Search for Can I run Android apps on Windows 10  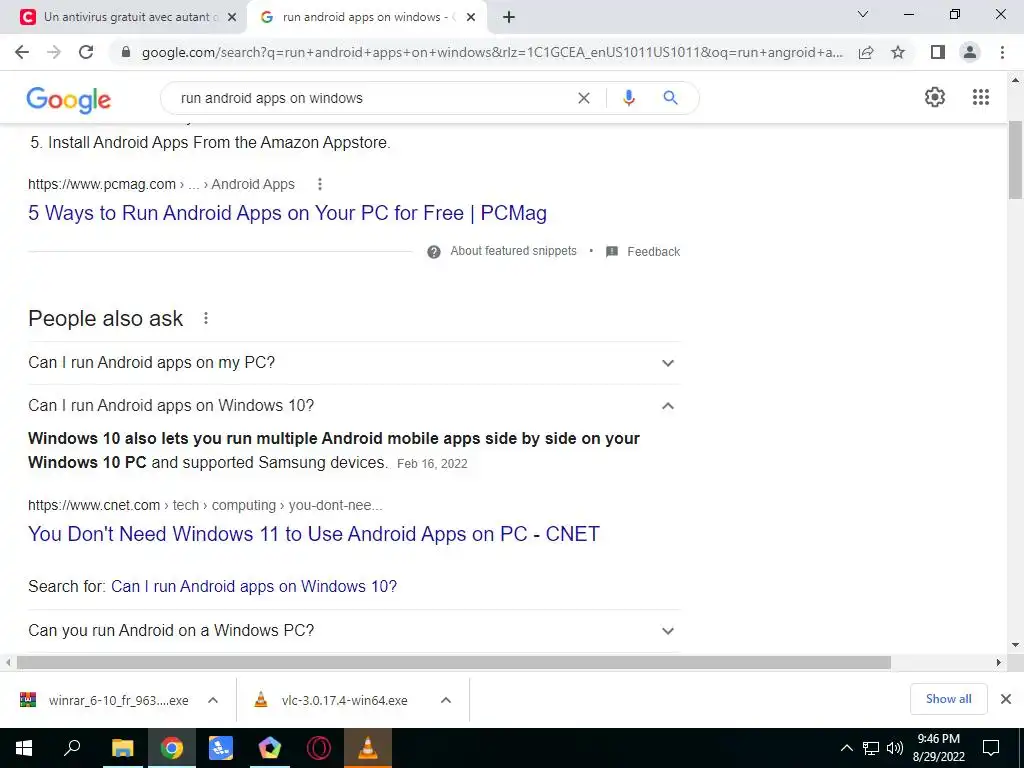click(254, 586)
